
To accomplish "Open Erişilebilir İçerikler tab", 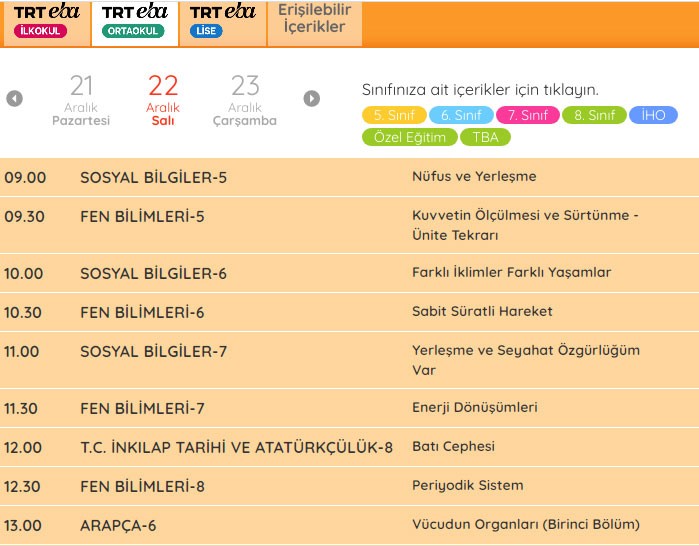I will 314,20.
